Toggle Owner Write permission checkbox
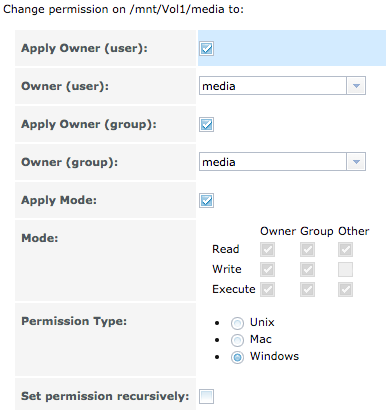Screen dimensions: 390x410 coord(267,270)
